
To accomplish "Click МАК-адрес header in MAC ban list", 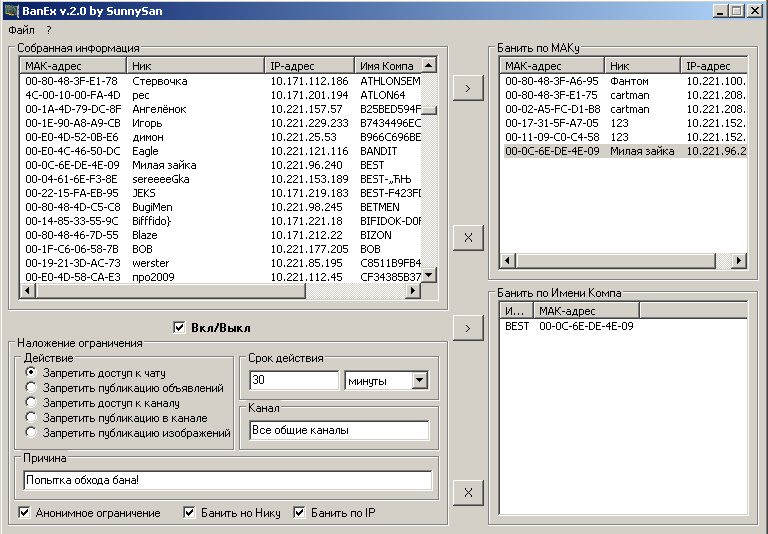I will point(552,66).
